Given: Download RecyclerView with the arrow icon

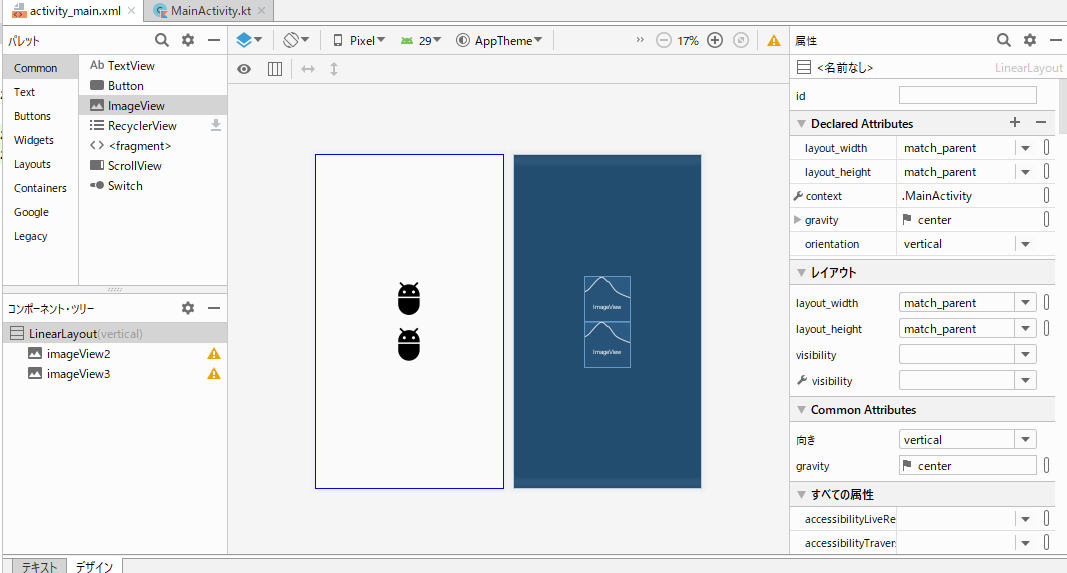Looking at the screenshot, I should point(215,126).
